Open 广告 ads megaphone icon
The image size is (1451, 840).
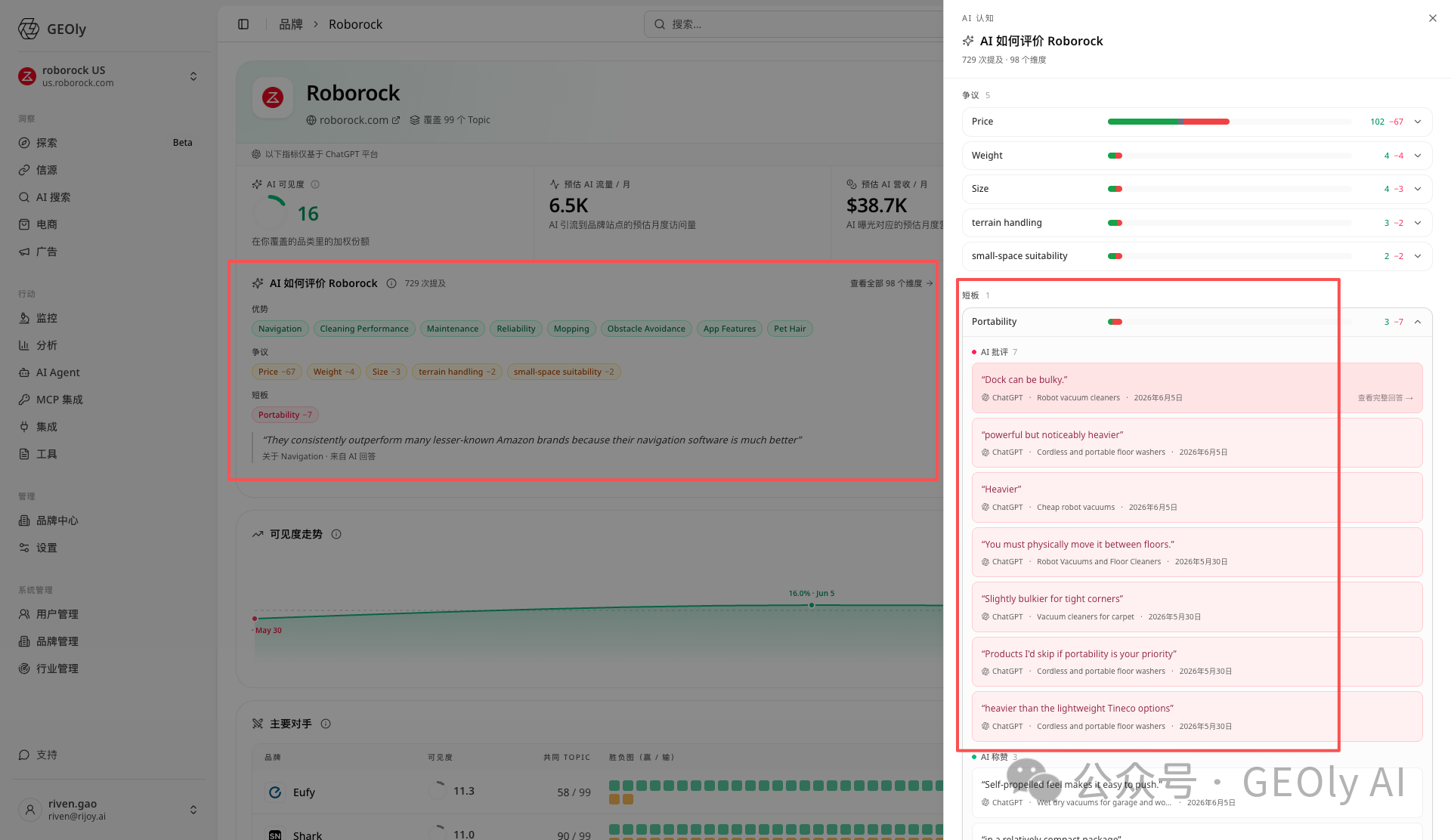pos(24,252)
